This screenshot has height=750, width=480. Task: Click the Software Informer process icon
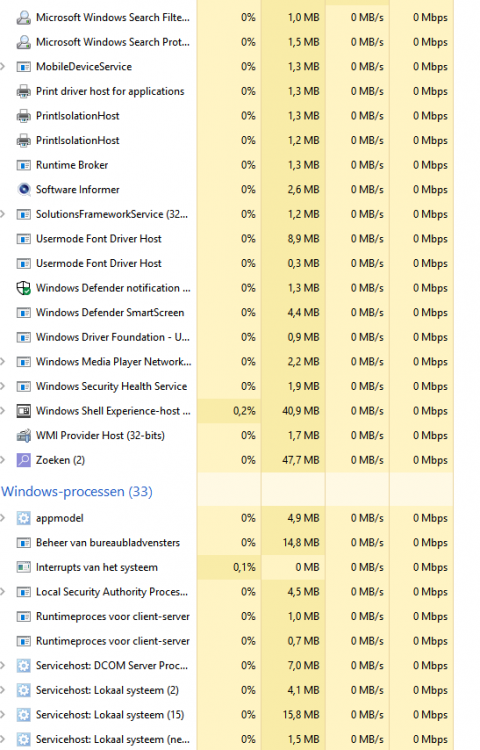pos(23,189)
